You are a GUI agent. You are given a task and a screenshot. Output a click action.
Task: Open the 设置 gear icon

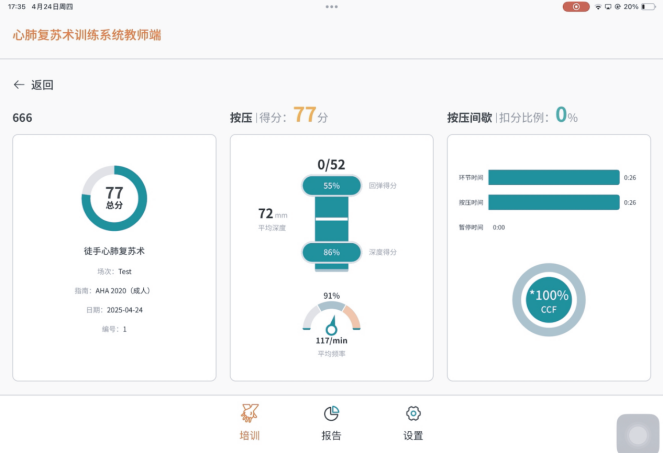pos(413,413)
